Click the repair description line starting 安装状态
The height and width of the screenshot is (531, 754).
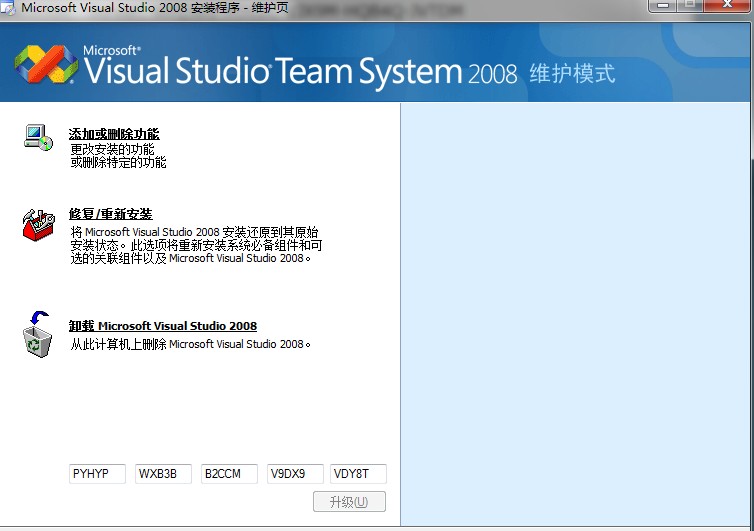(x=196, y=245)
